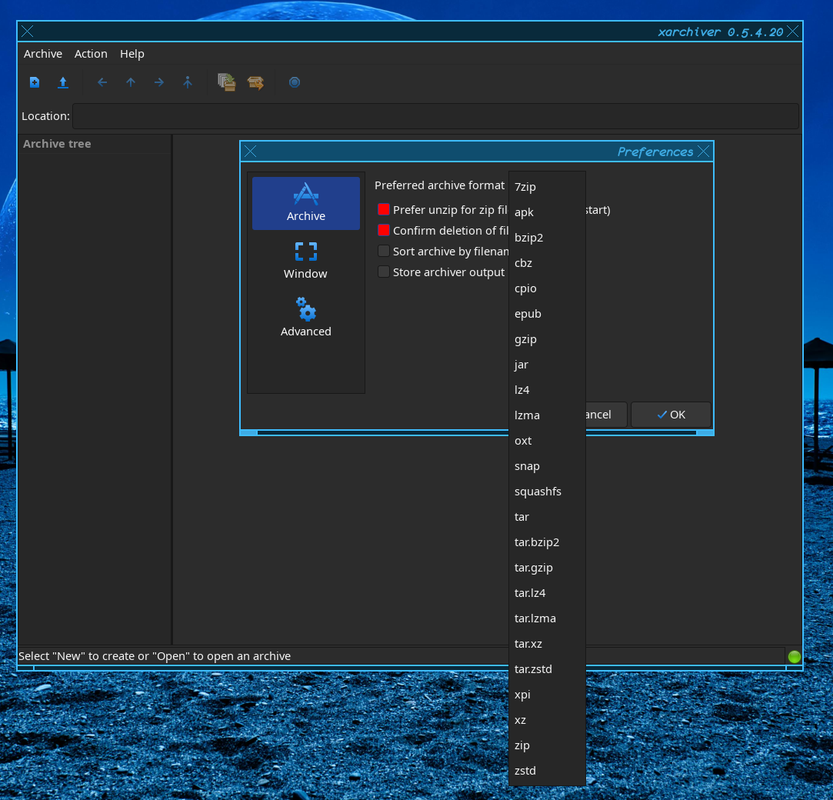Select tar.lz4 format option
833x800 pixels.
point(547,593)
